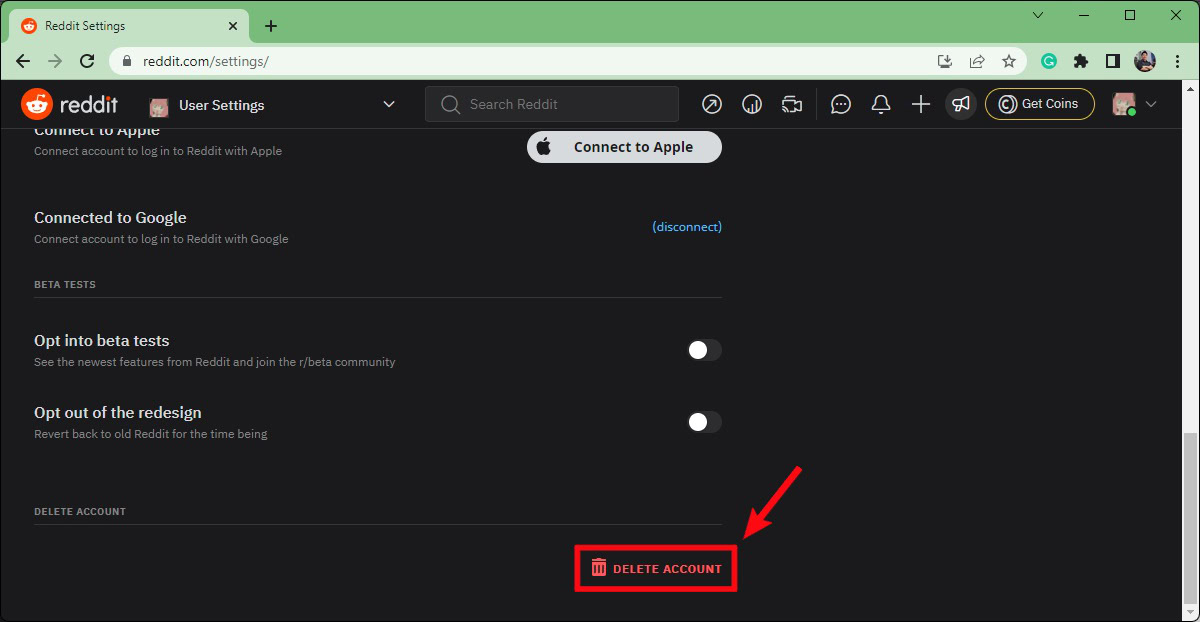1200x622 pixels.
Task: Open the Chrome three-dot menu
Action: (x=1177, y=61)
